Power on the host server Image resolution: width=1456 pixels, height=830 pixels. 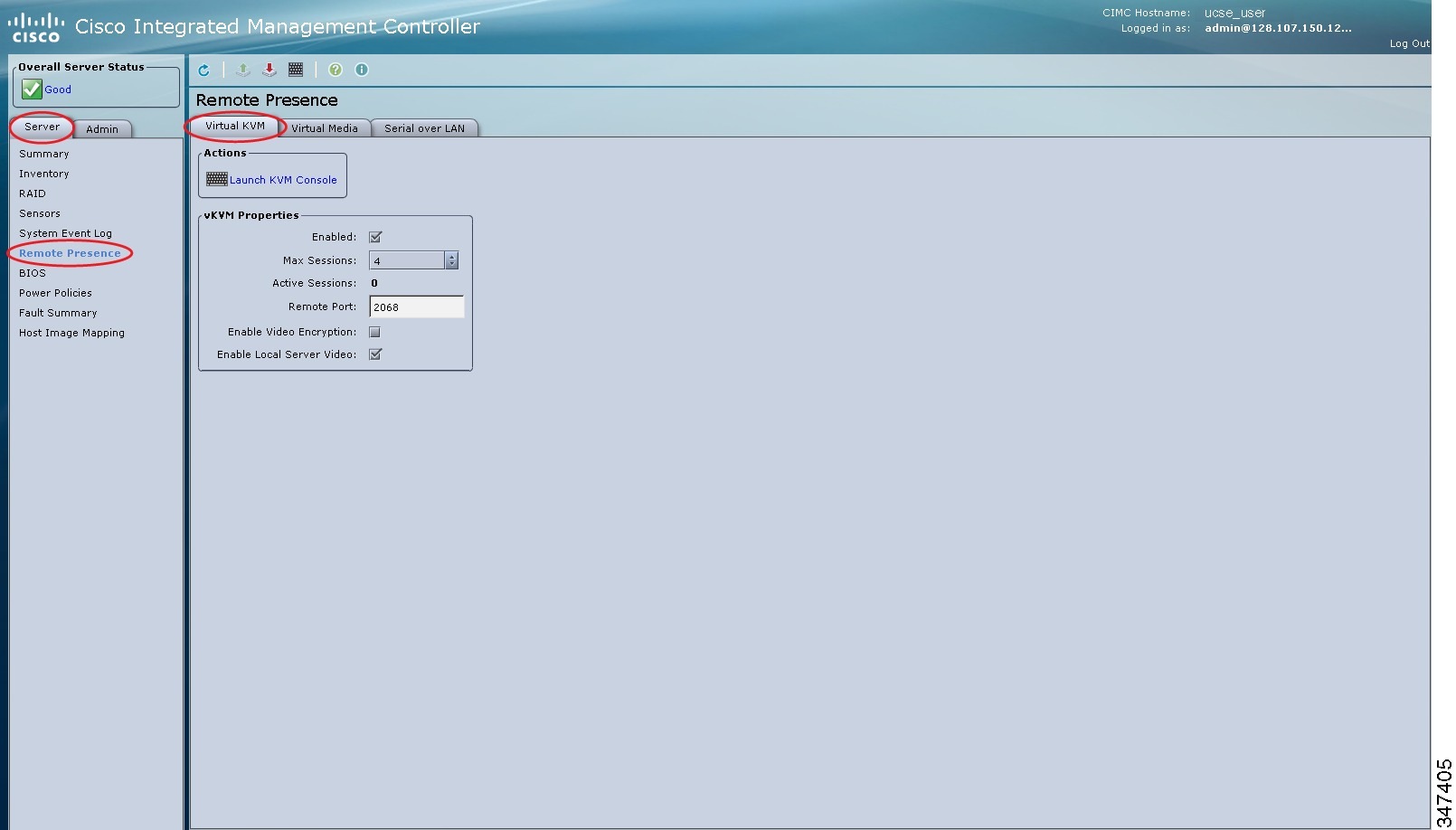242,70
